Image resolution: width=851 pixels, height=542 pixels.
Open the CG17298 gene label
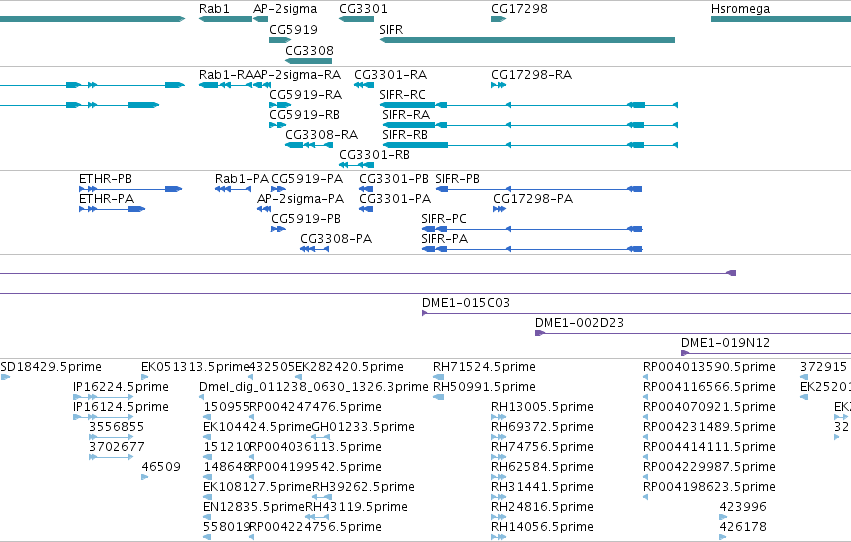tap(519, 9)
